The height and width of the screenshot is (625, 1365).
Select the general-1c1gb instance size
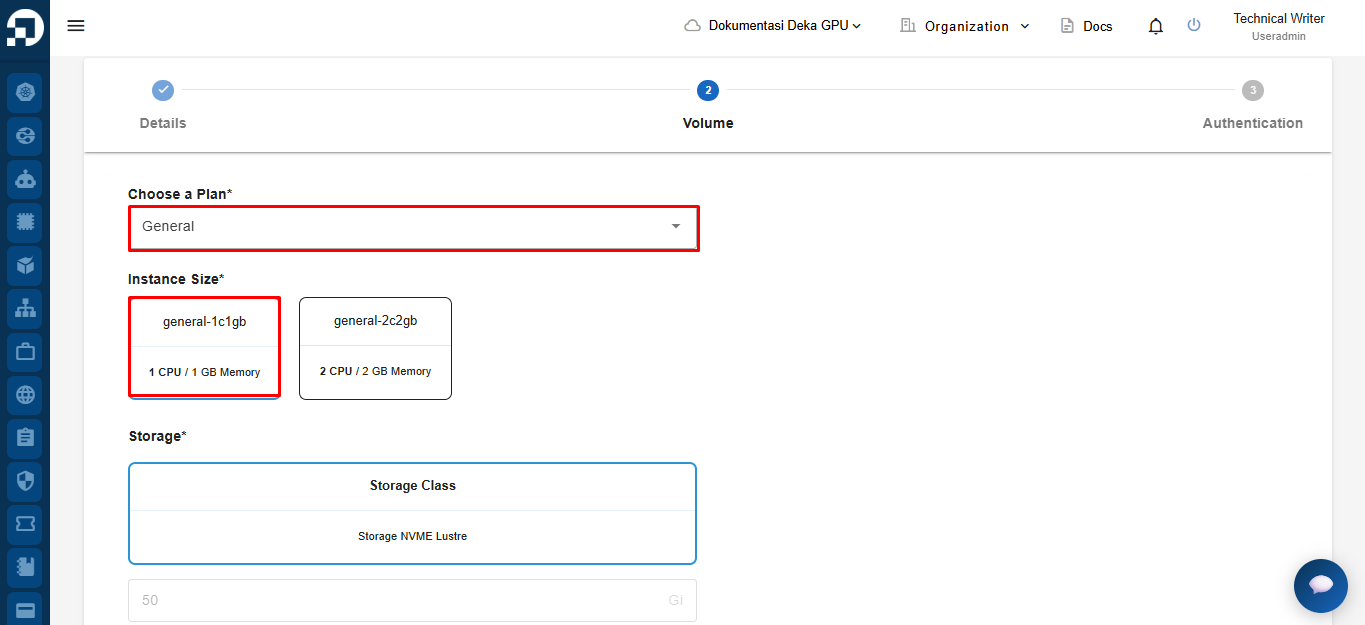click(x=204, y=347)
